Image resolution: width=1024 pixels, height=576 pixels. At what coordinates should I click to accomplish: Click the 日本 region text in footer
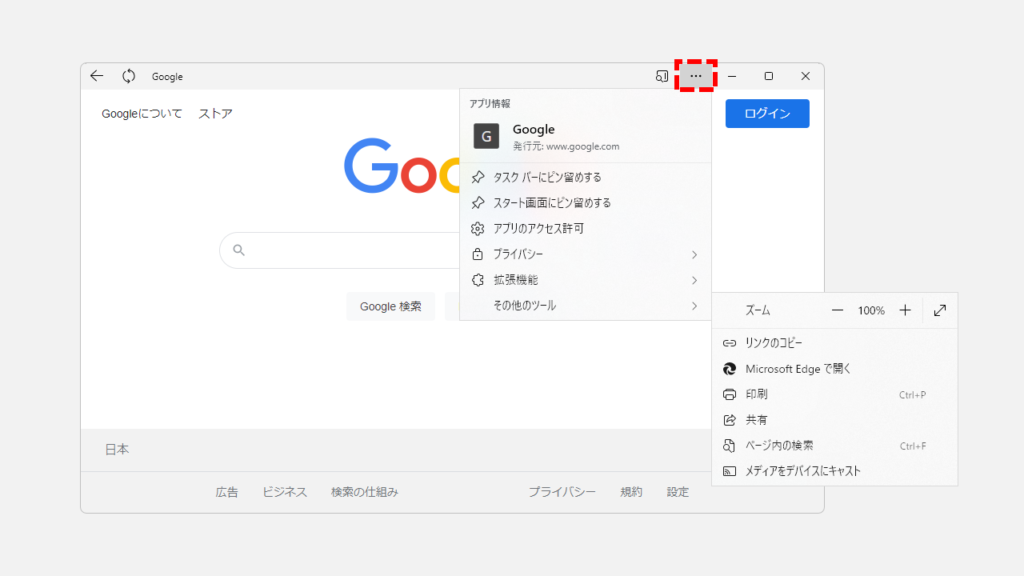point(117,449)
